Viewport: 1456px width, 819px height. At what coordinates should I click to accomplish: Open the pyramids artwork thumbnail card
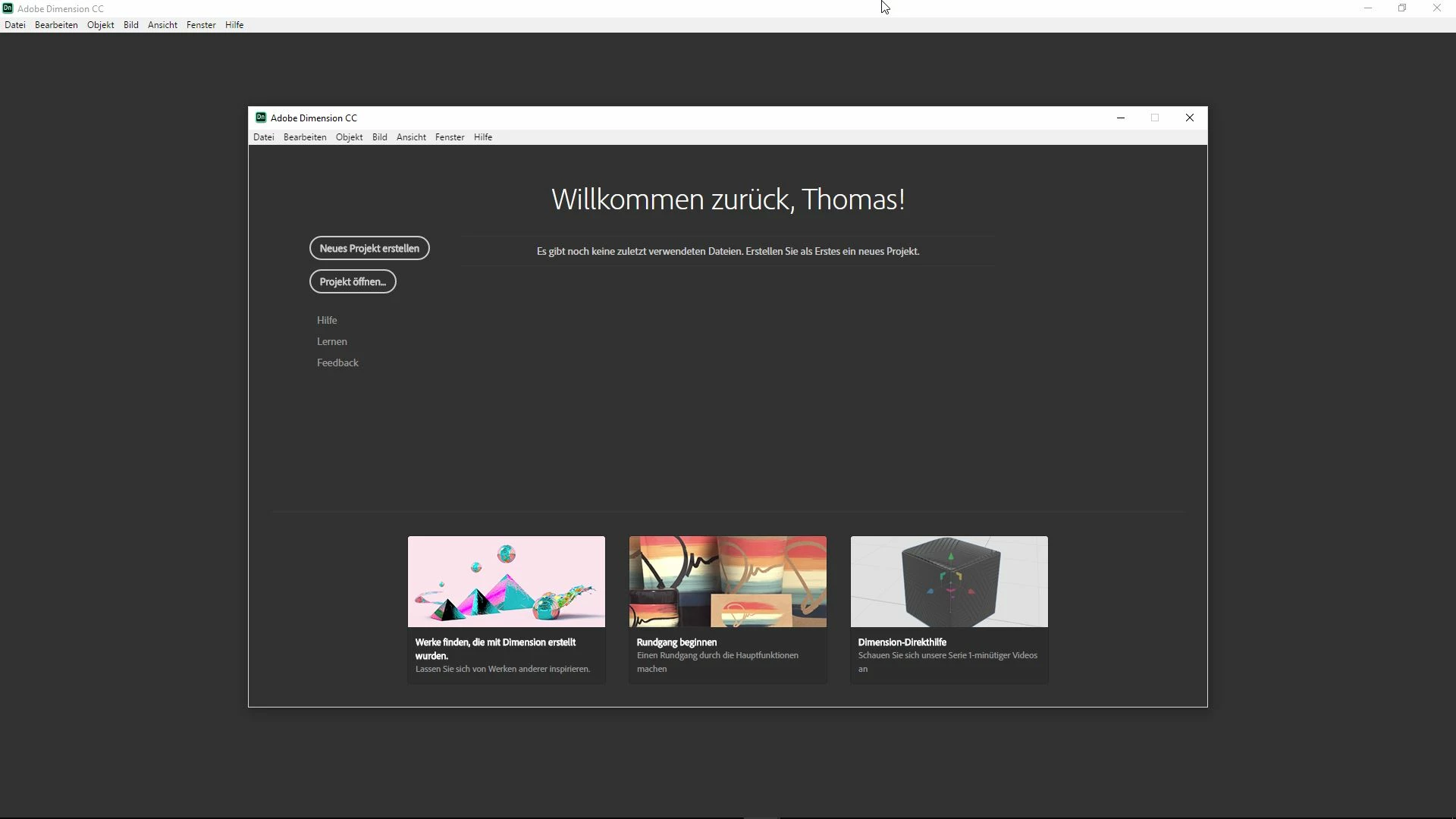coord(507,582)
